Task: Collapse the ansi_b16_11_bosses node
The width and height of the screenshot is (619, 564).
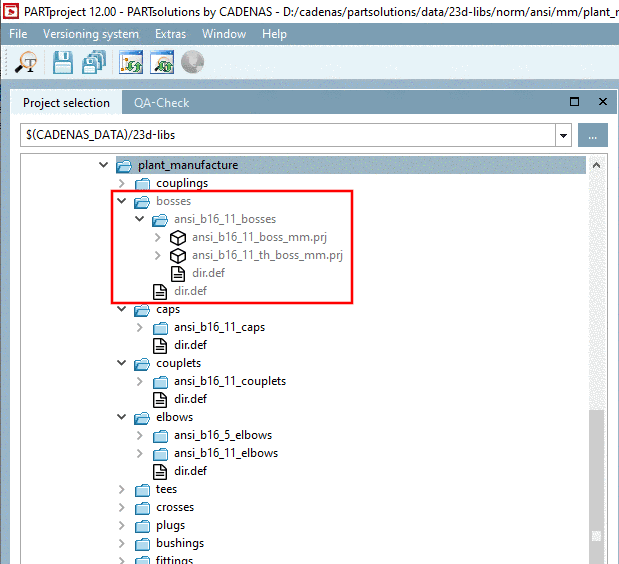Action: tap(140, 219)
